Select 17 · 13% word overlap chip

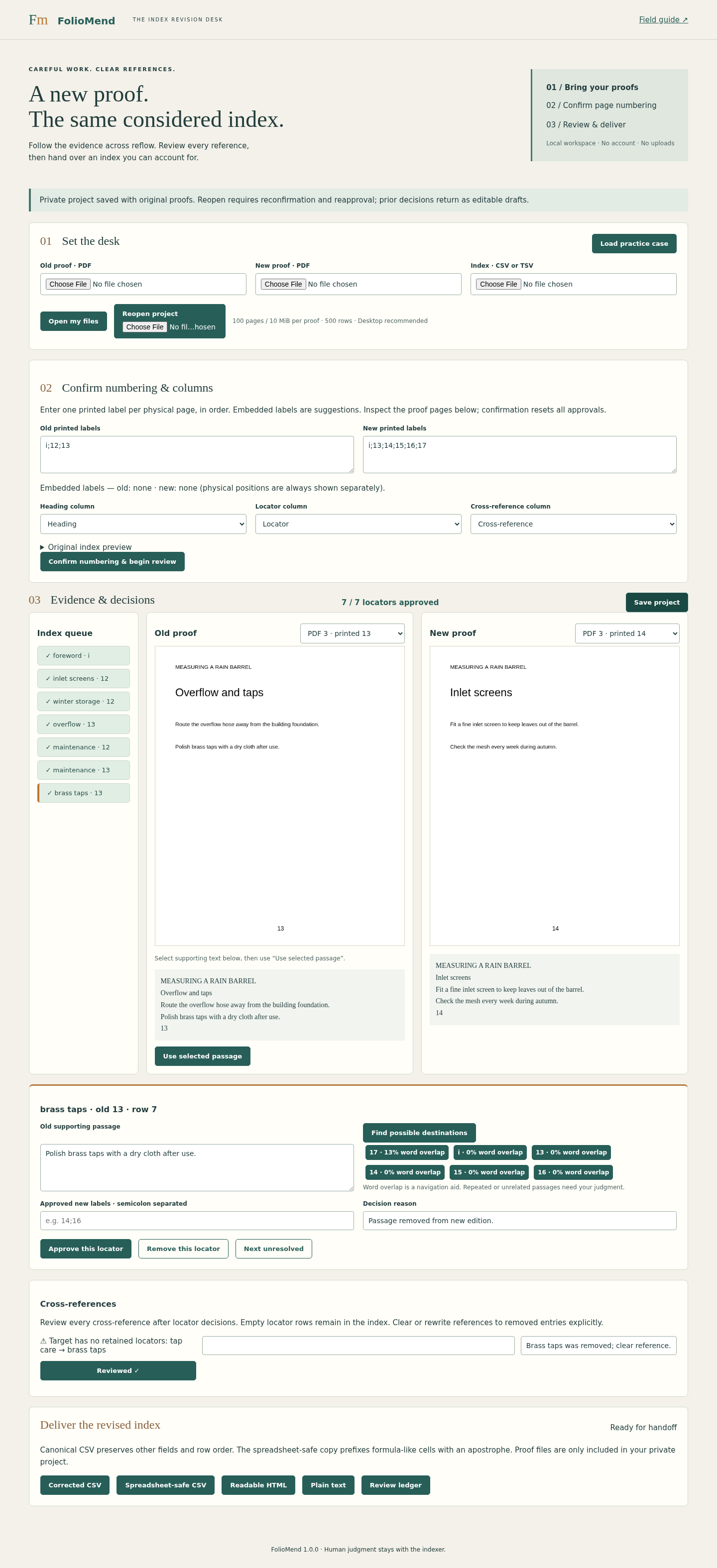(x=407, y=1152)
